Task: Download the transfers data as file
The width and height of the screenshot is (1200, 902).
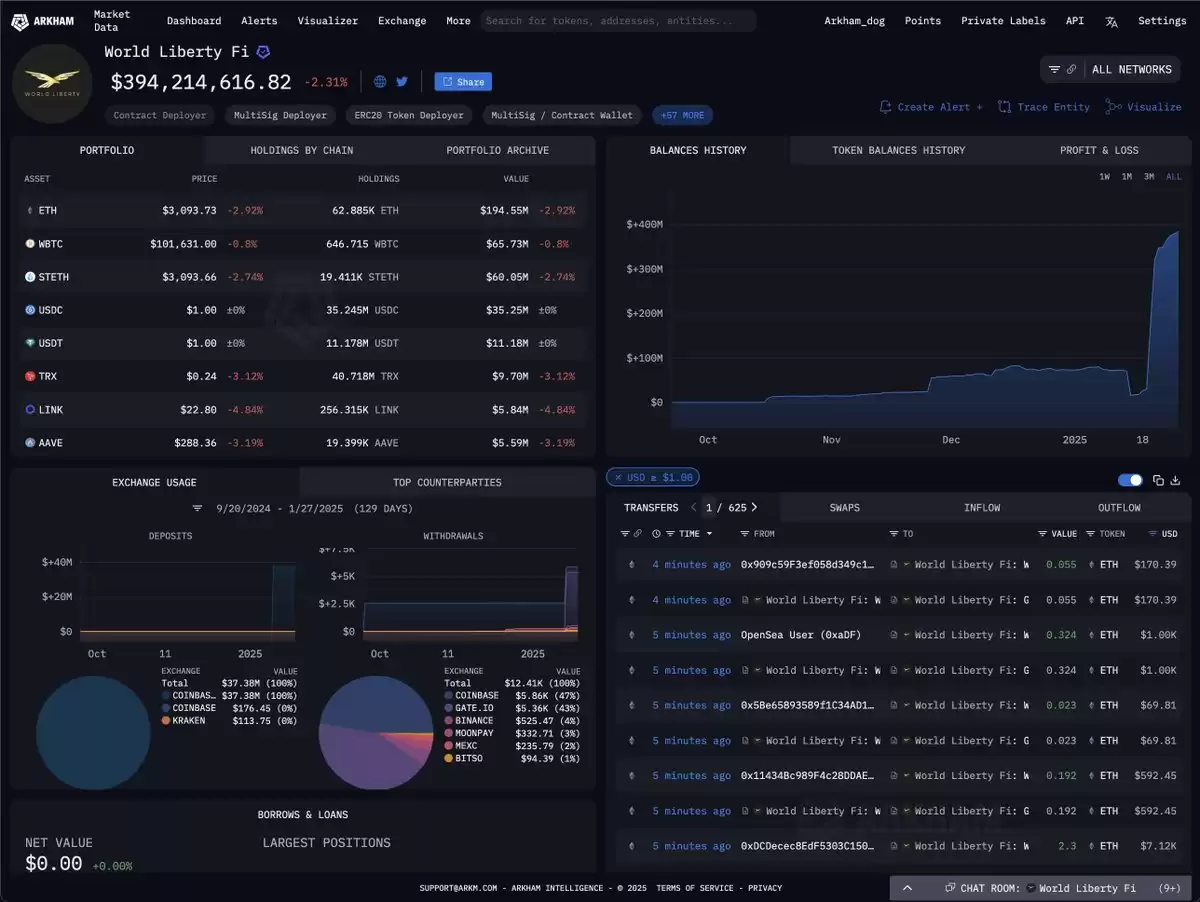Action: 1176,480
